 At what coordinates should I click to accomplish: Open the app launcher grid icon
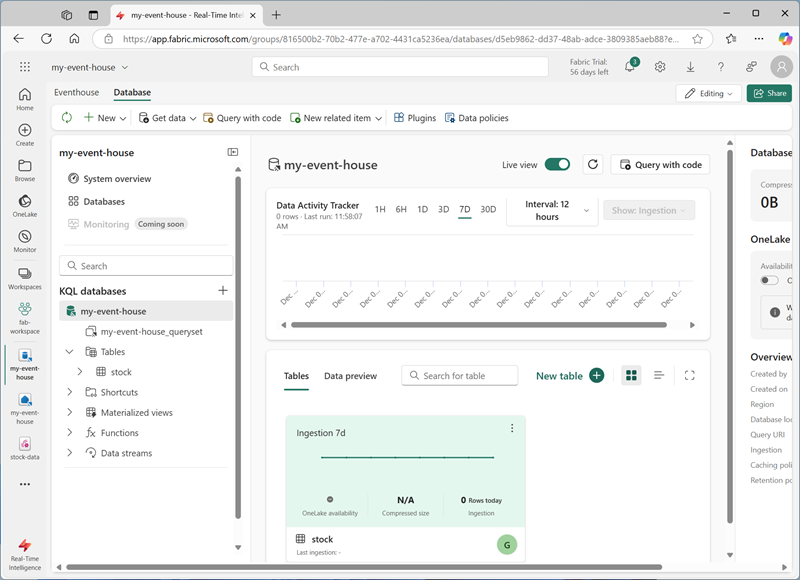coord(24,67)
